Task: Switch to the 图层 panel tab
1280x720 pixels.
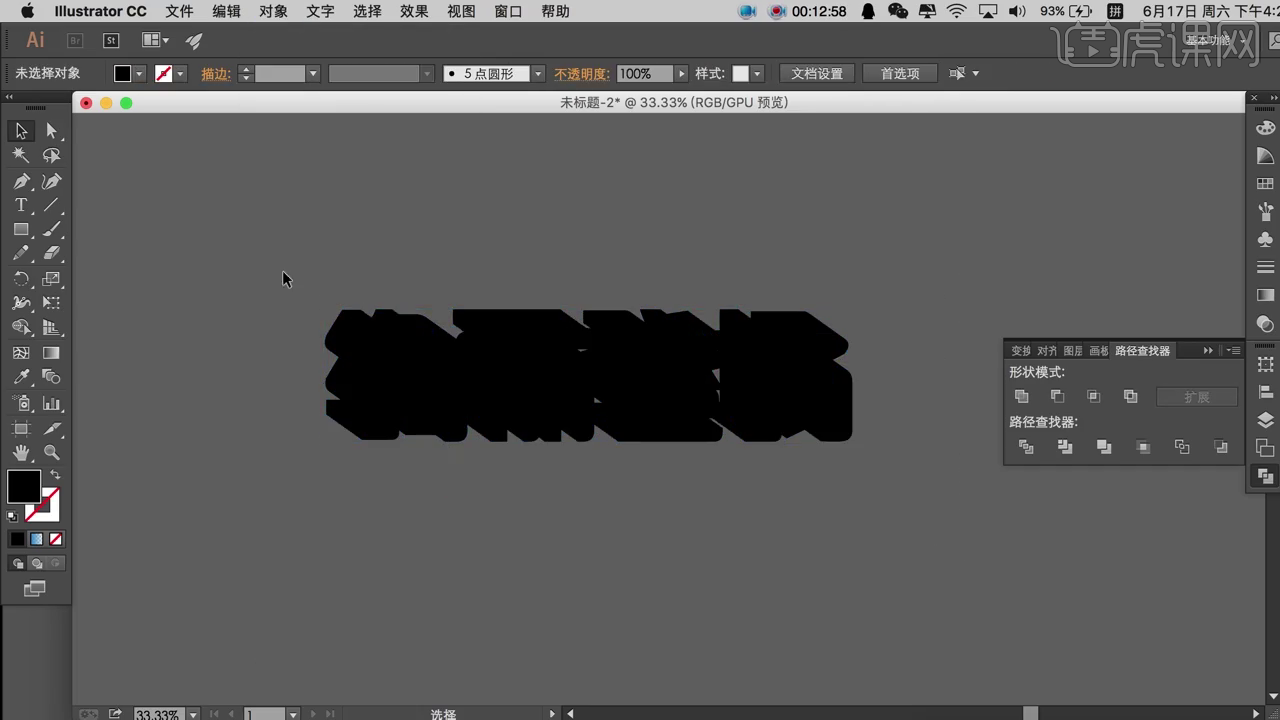Action: [1073, 351]
